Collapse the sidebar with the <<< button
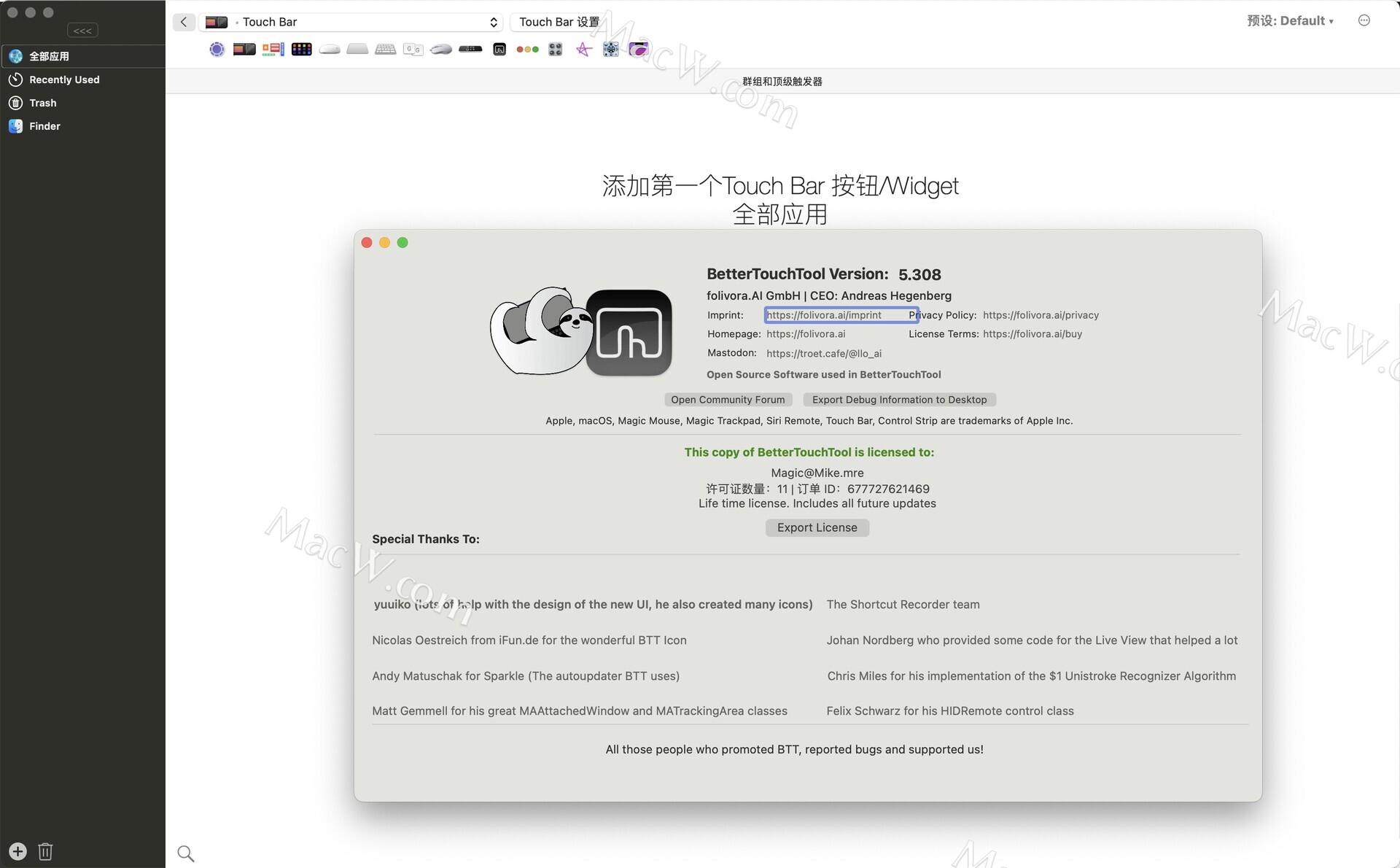 (x=82, y=31)
